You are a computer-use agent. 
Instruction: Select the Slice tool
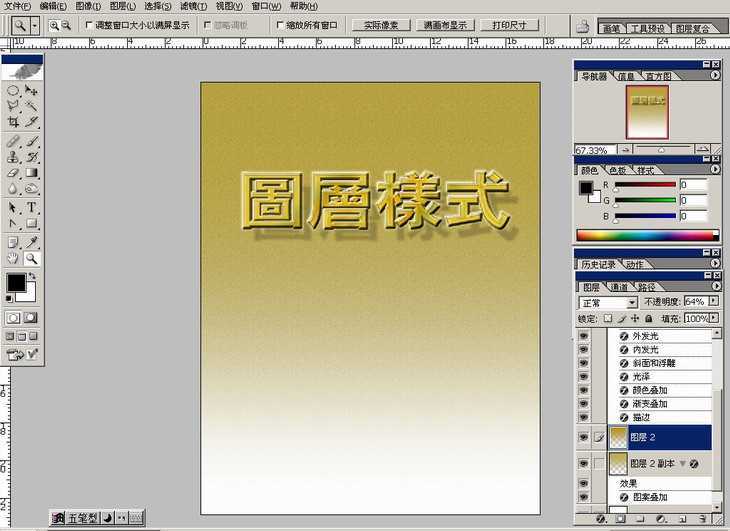click(31, 122)
